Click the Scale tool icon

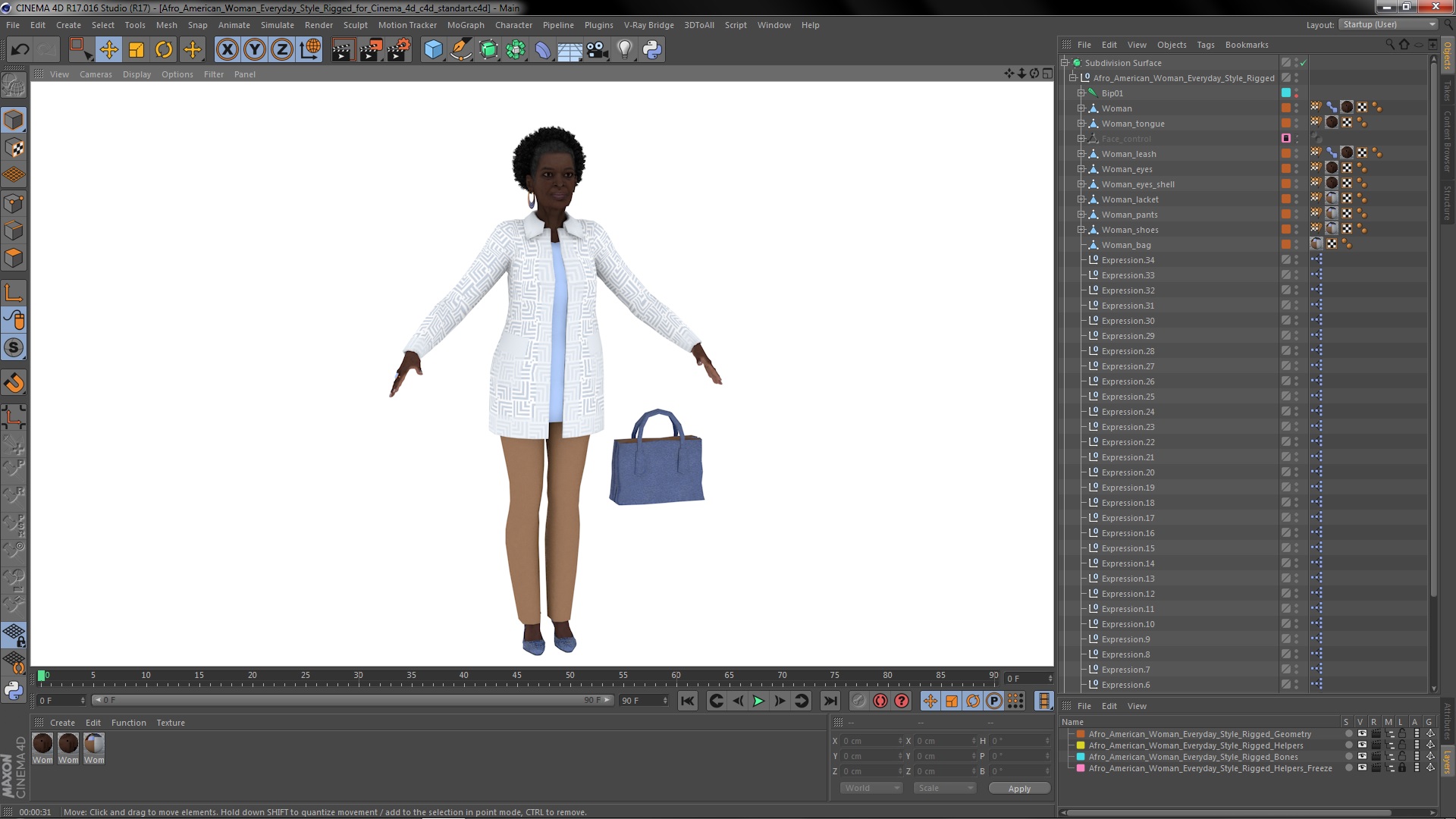click(136, 50)
